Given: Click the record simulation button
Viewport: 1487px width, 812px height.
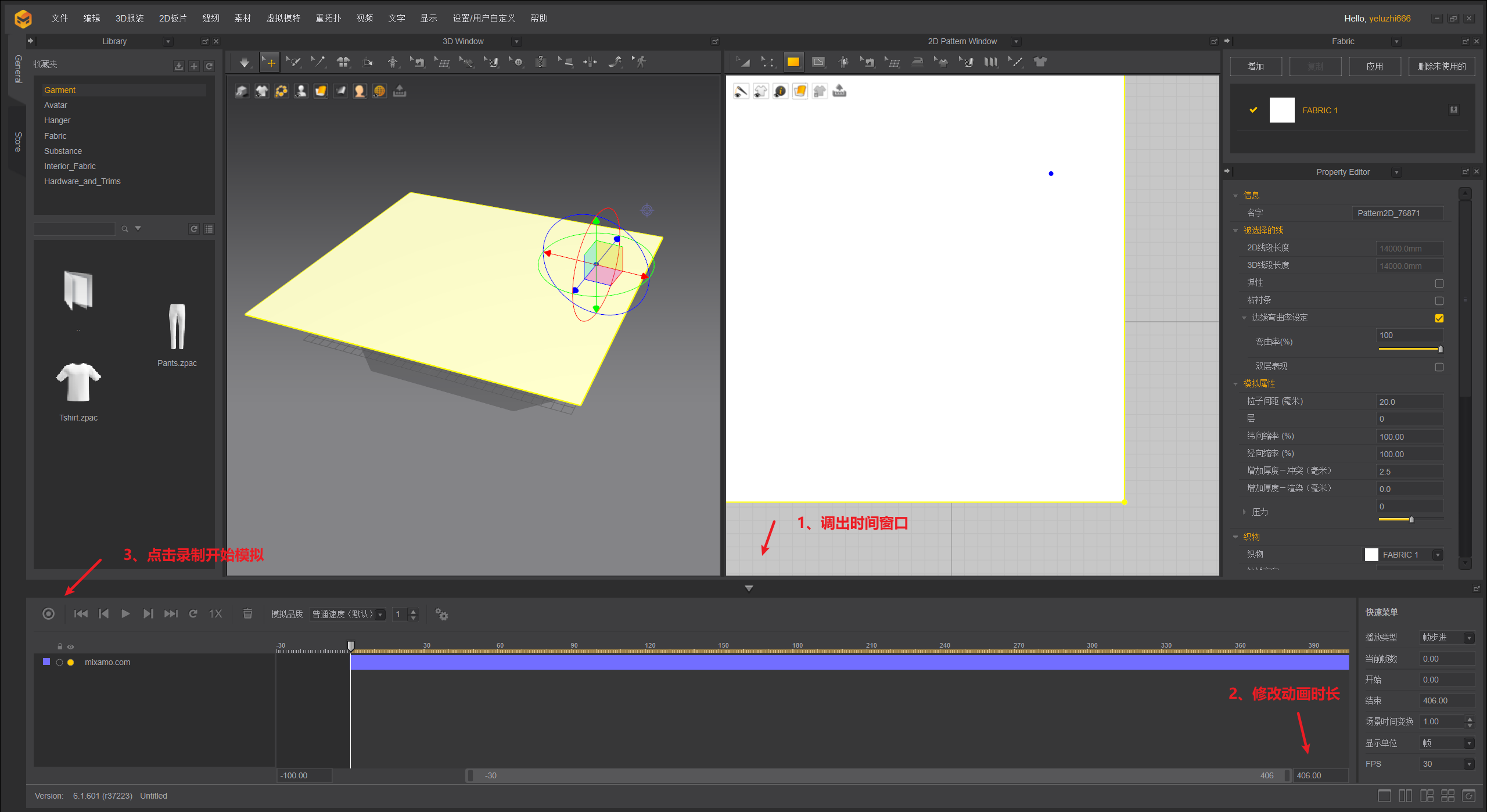Looking at the screenshot, I should [x=48, y=614].
